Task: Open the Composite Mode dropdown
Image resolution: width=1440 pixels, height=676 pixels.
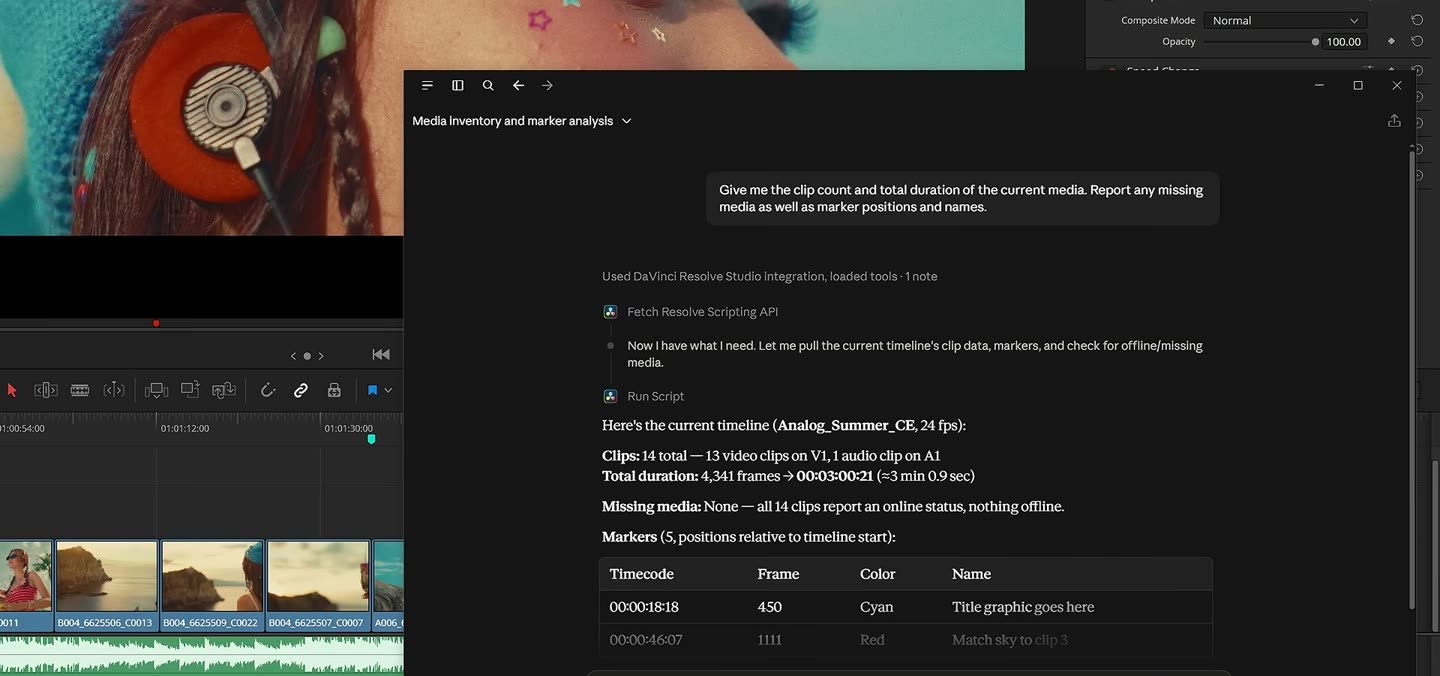Action: click(x=1284, y=20)
